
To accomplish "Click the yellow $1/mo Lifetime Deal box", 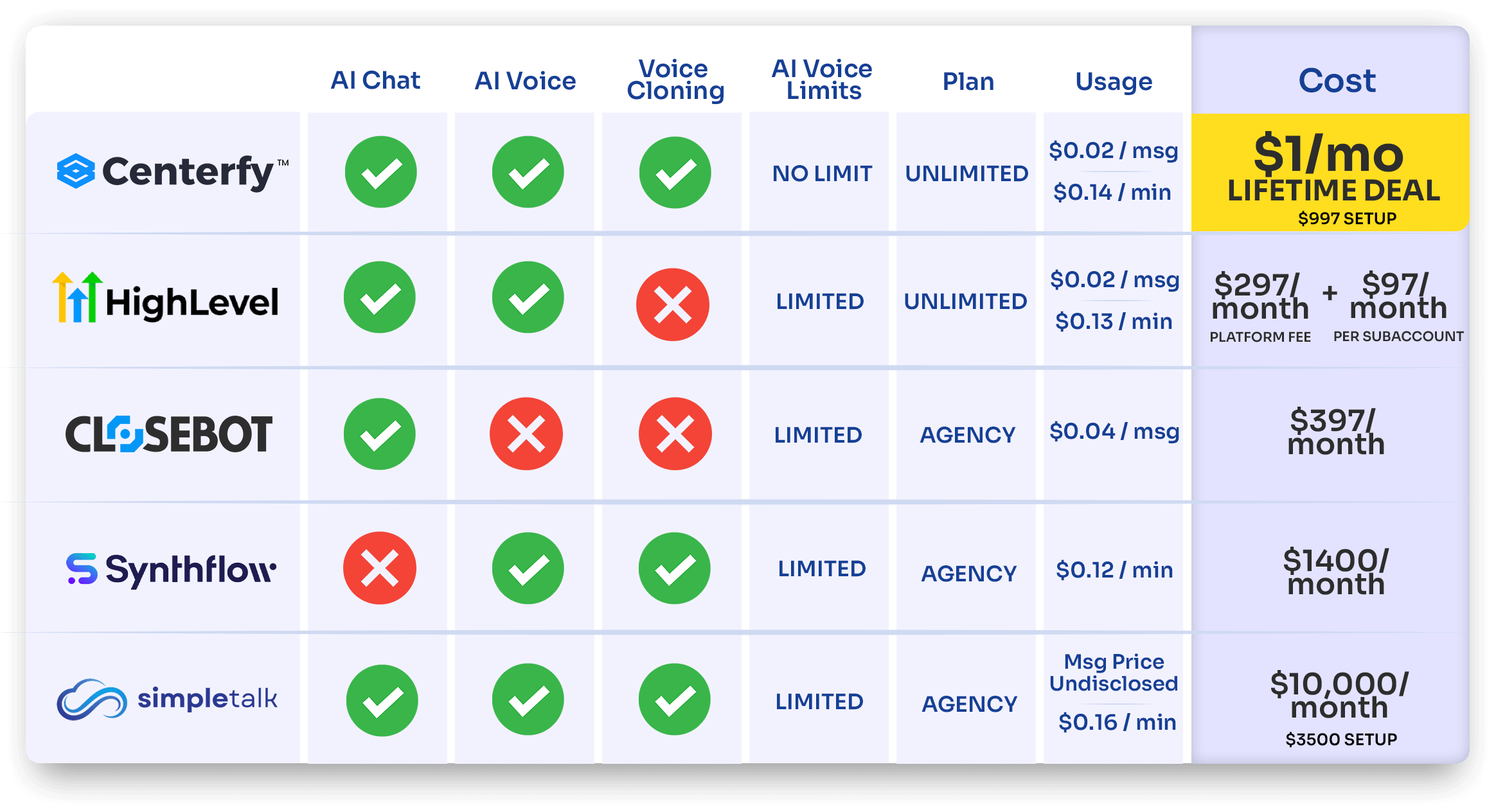I will [x=1330, y=173].
